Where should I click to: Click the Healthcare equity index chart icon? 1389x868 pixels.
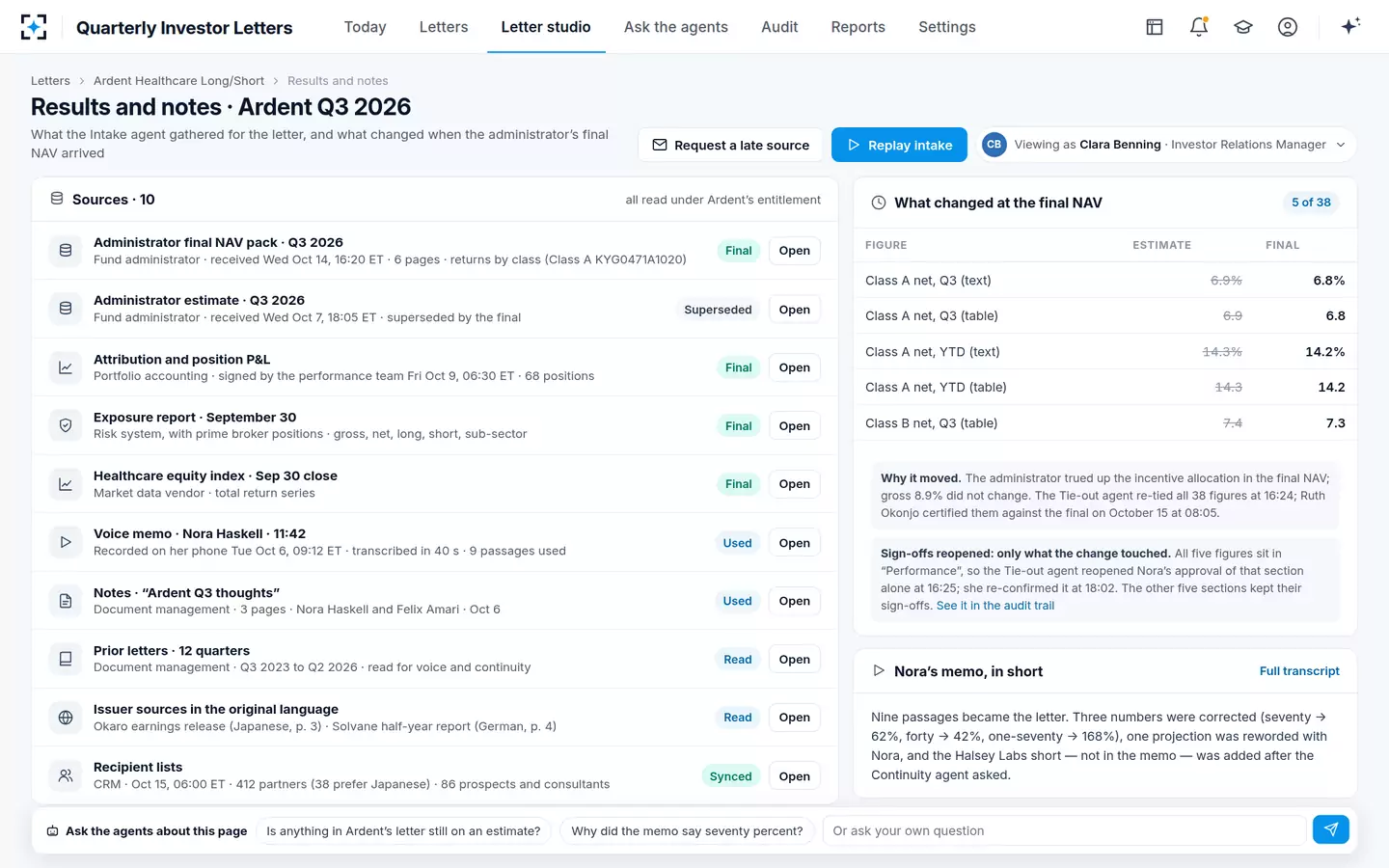[x=66, y=484]
